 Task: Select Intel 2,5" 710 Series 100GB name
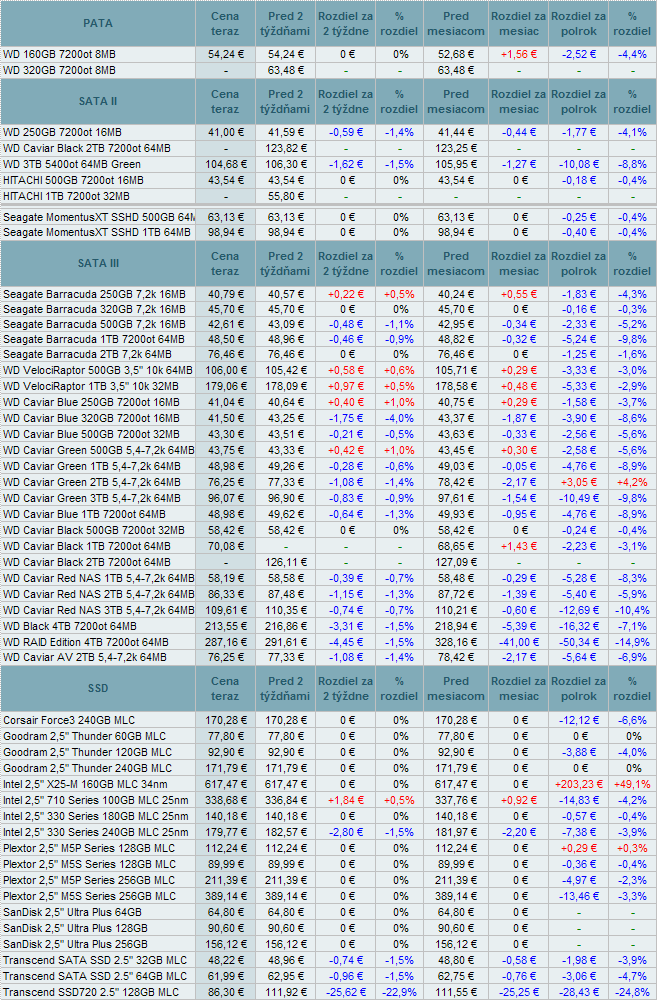click(96, 800)
